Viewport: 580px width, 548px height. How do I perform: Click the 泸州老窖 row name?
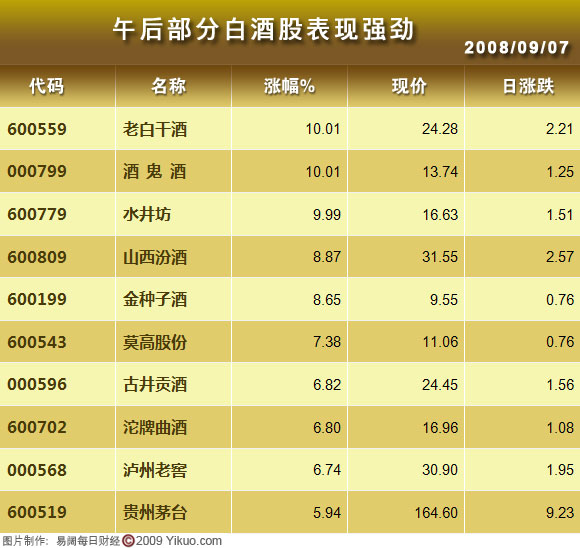(155, 470)
